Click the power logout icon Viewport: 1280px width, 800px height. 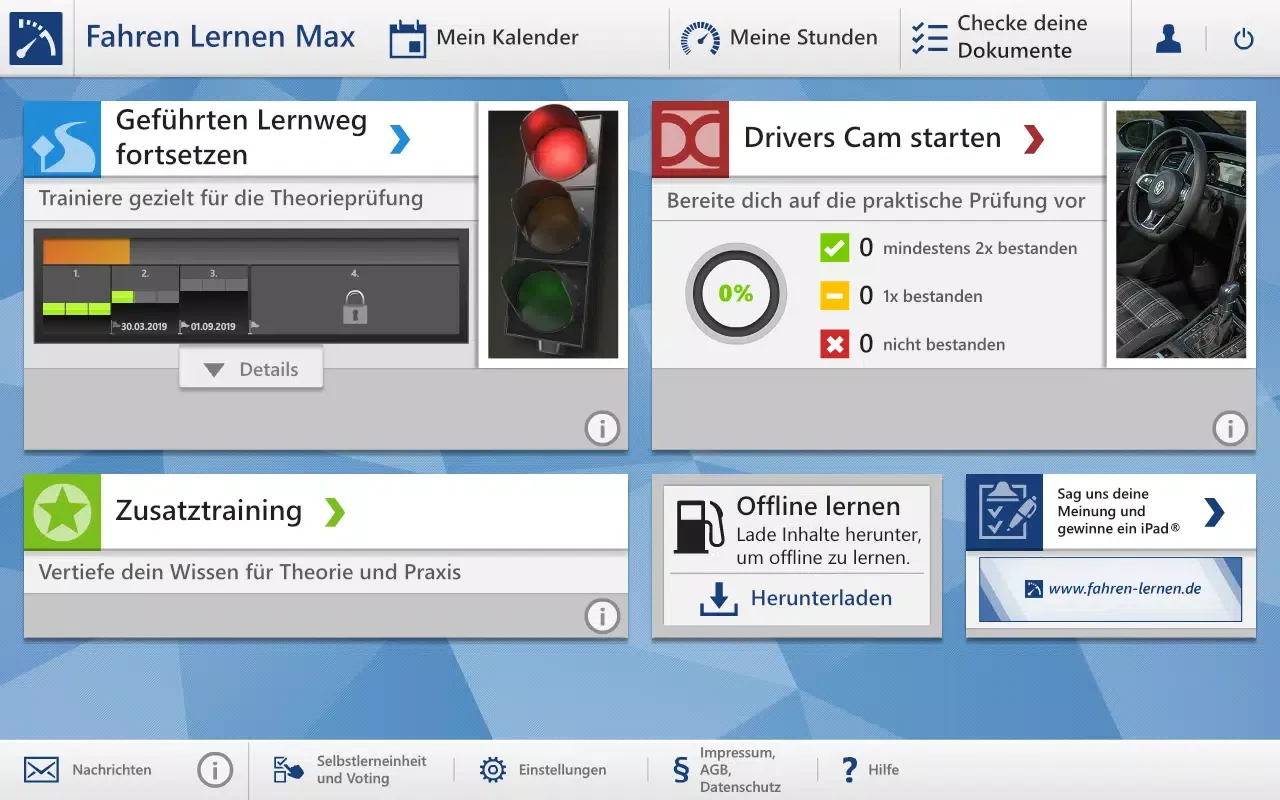tap(1243, 39)
